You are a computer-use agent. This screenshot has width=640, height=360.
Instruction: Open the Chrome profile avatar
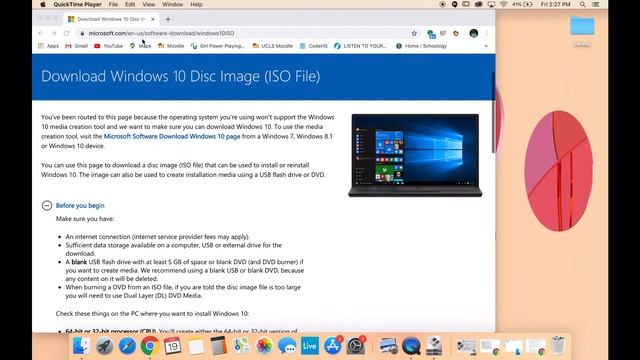pyautogui.click(x=473, y=33)
